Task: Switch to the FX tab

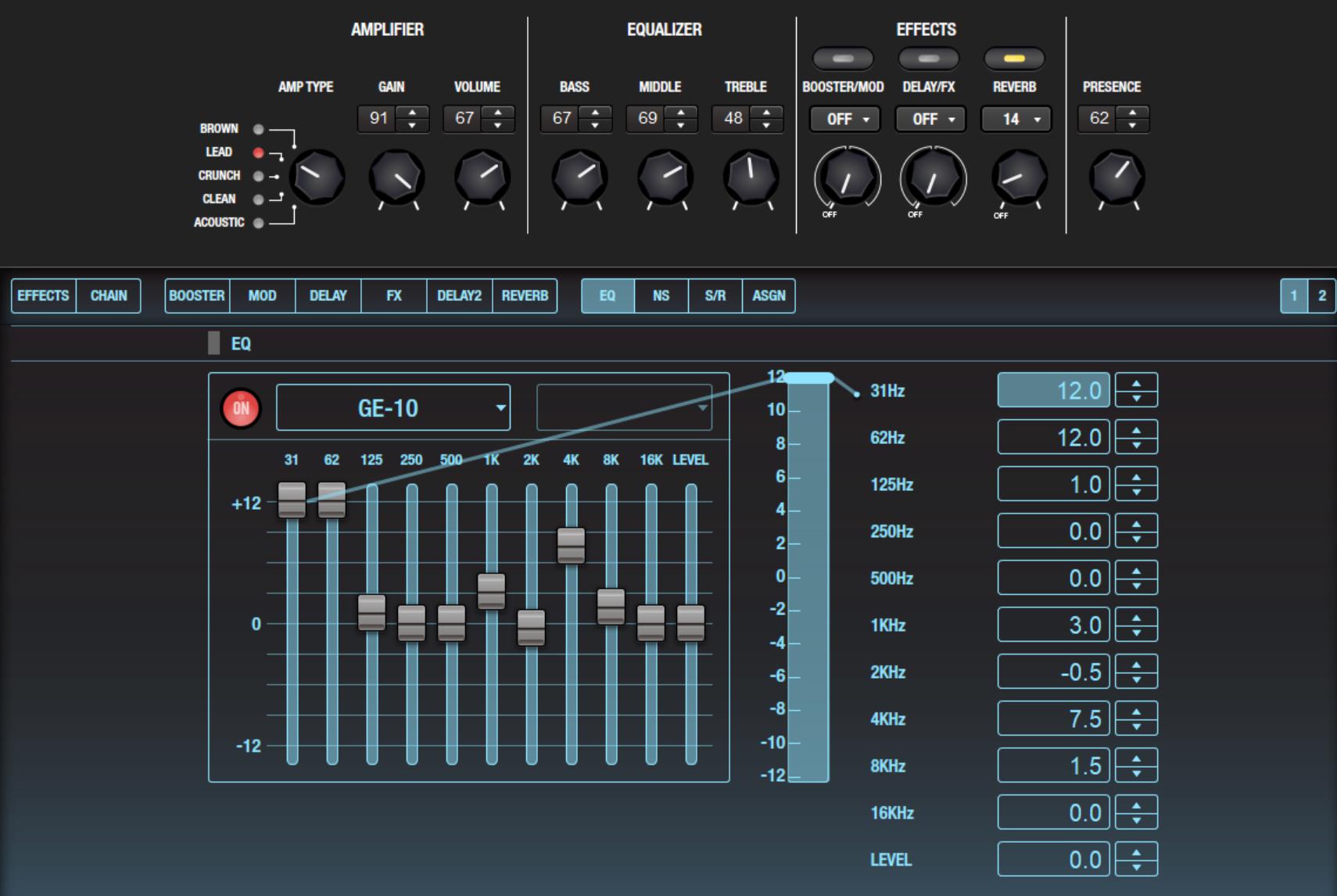Action: click(x=394, y=296)
